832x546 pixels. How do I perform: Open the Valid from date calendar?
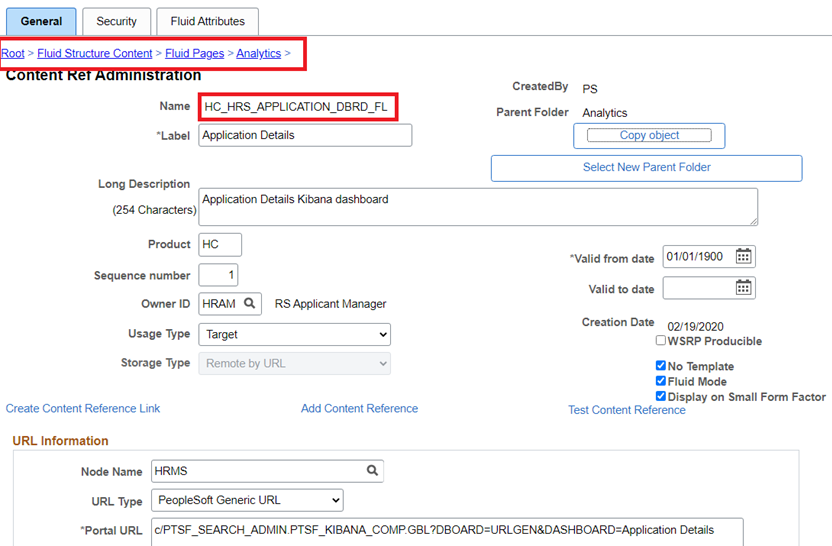coord(743,257)
